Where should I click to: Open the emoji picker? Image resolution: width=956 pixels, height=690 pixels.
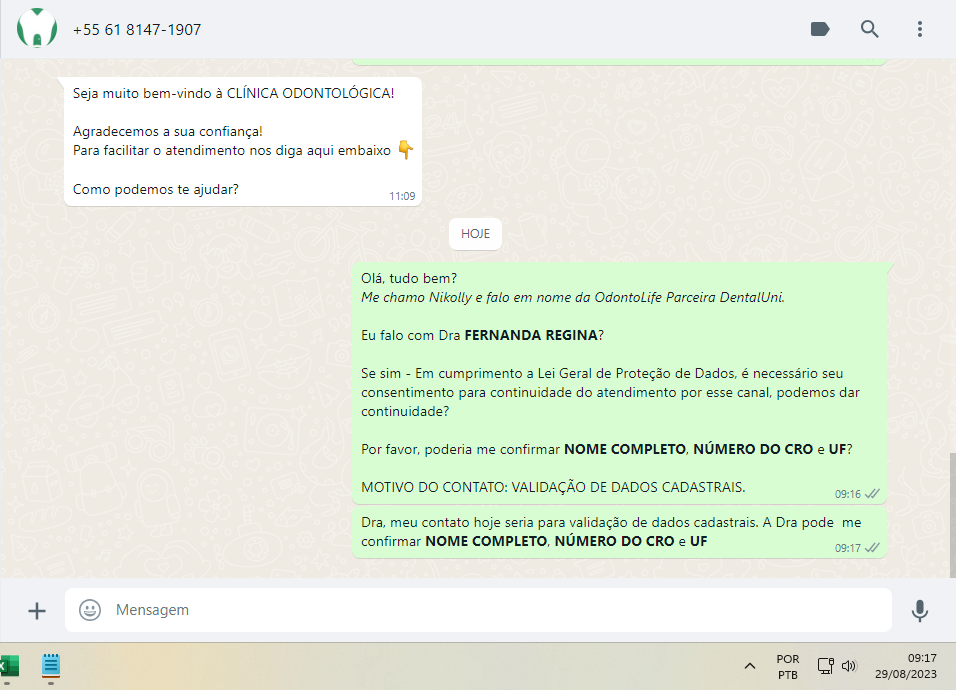tap(90, 610)
